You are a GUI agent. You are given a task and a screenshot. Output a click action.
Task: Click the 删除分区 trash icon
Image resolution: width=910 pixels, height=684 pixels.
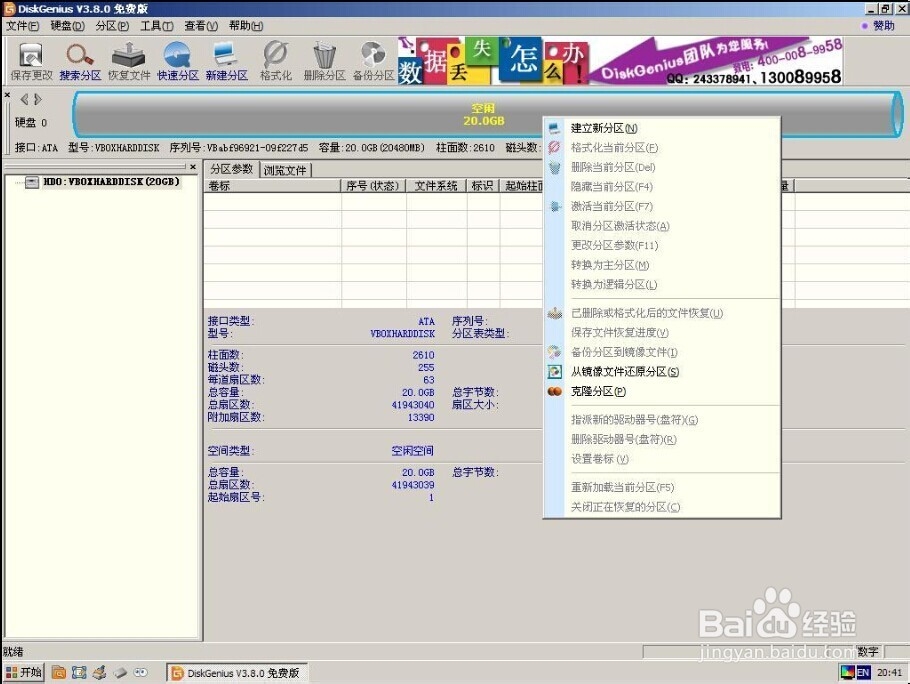[x=324, y=61]
